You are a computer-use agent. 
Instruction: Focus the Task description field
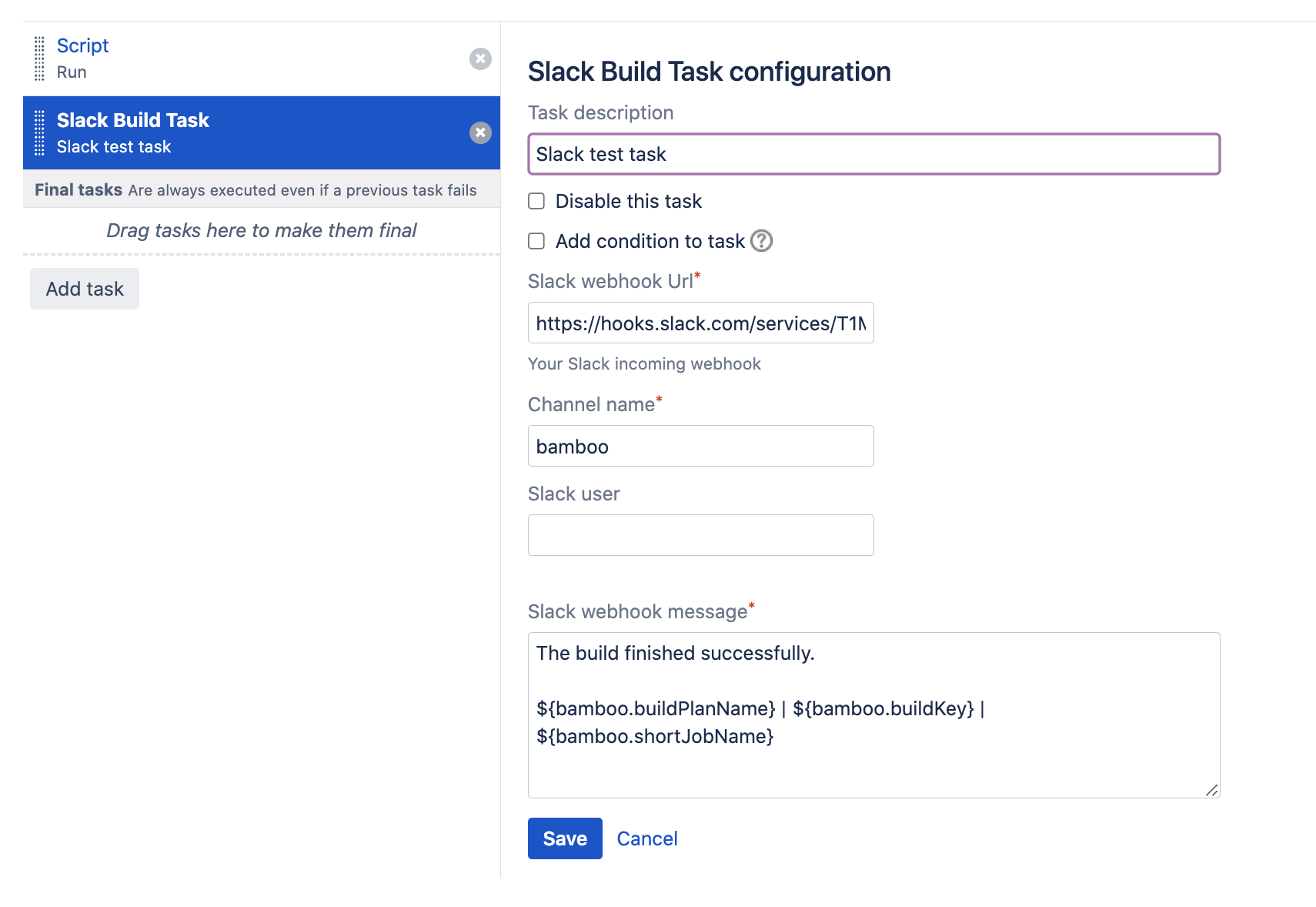click(x=873, y=154)
